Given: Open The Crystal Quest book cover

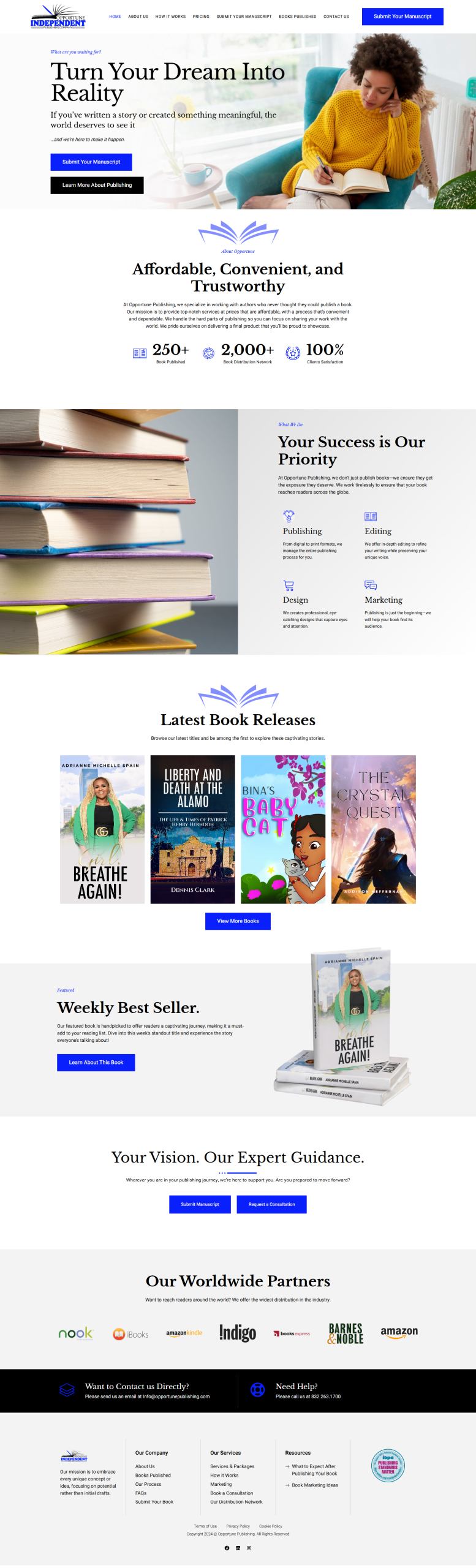Looking at the screenshot, I should point(374,829).
